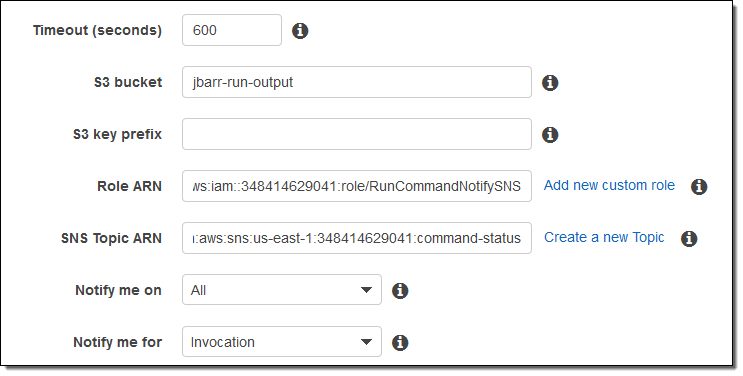
Task: Click into the Role ARN text box
Action: click(357, 186)
